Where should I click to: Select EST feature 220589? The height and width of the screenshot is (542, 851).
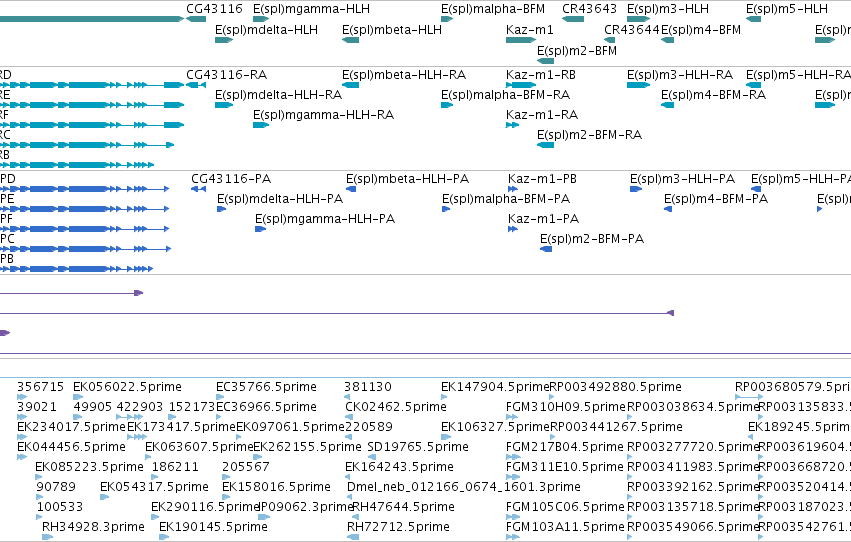point(369,427)
